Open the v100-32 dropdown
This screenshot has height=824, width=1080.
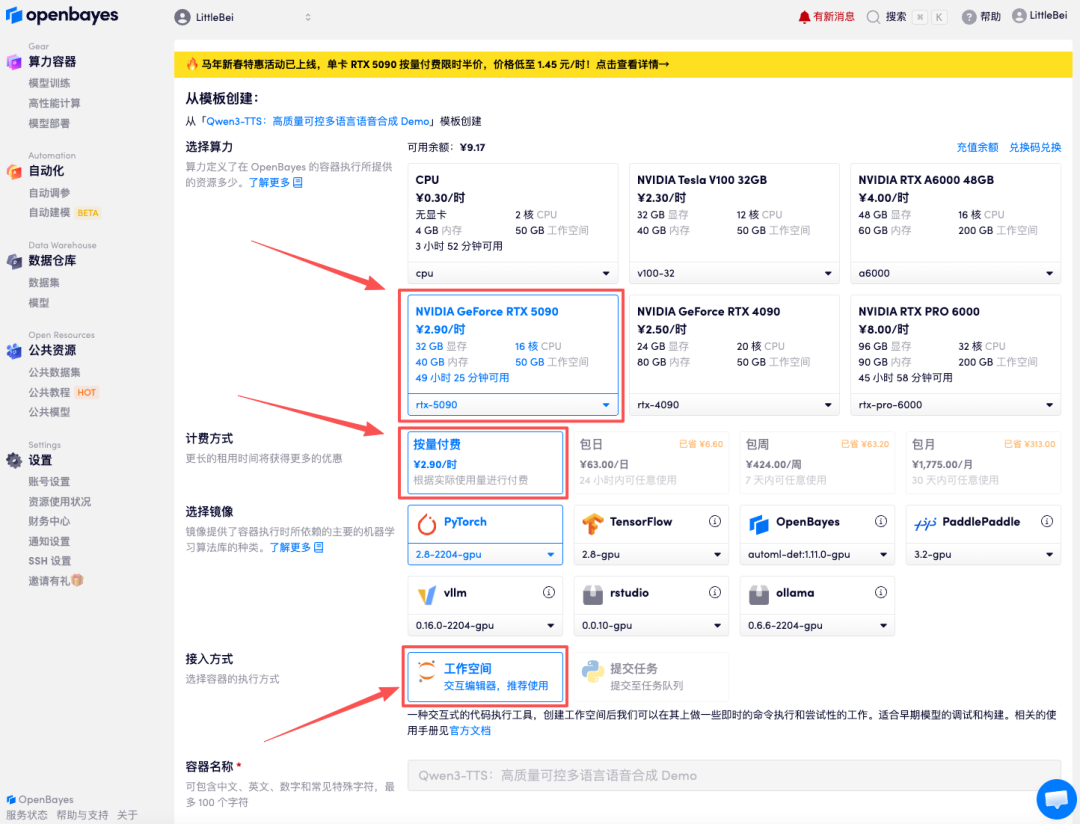tap(734, 274)
